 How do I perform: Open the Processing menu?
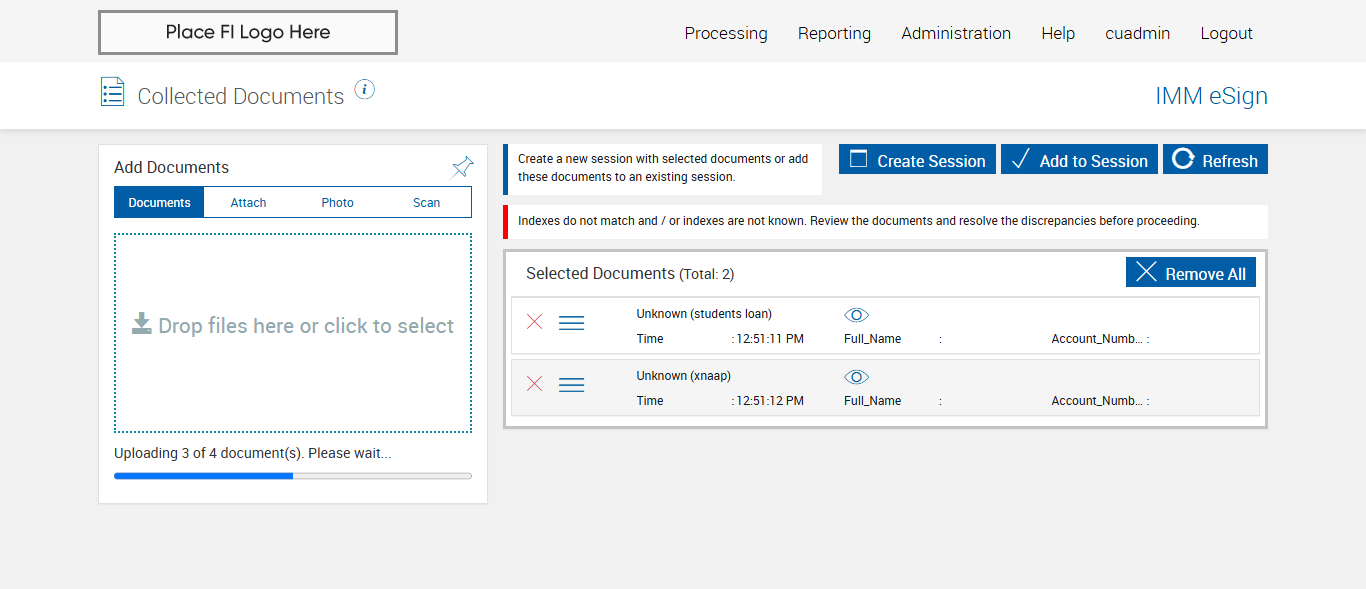726,33
